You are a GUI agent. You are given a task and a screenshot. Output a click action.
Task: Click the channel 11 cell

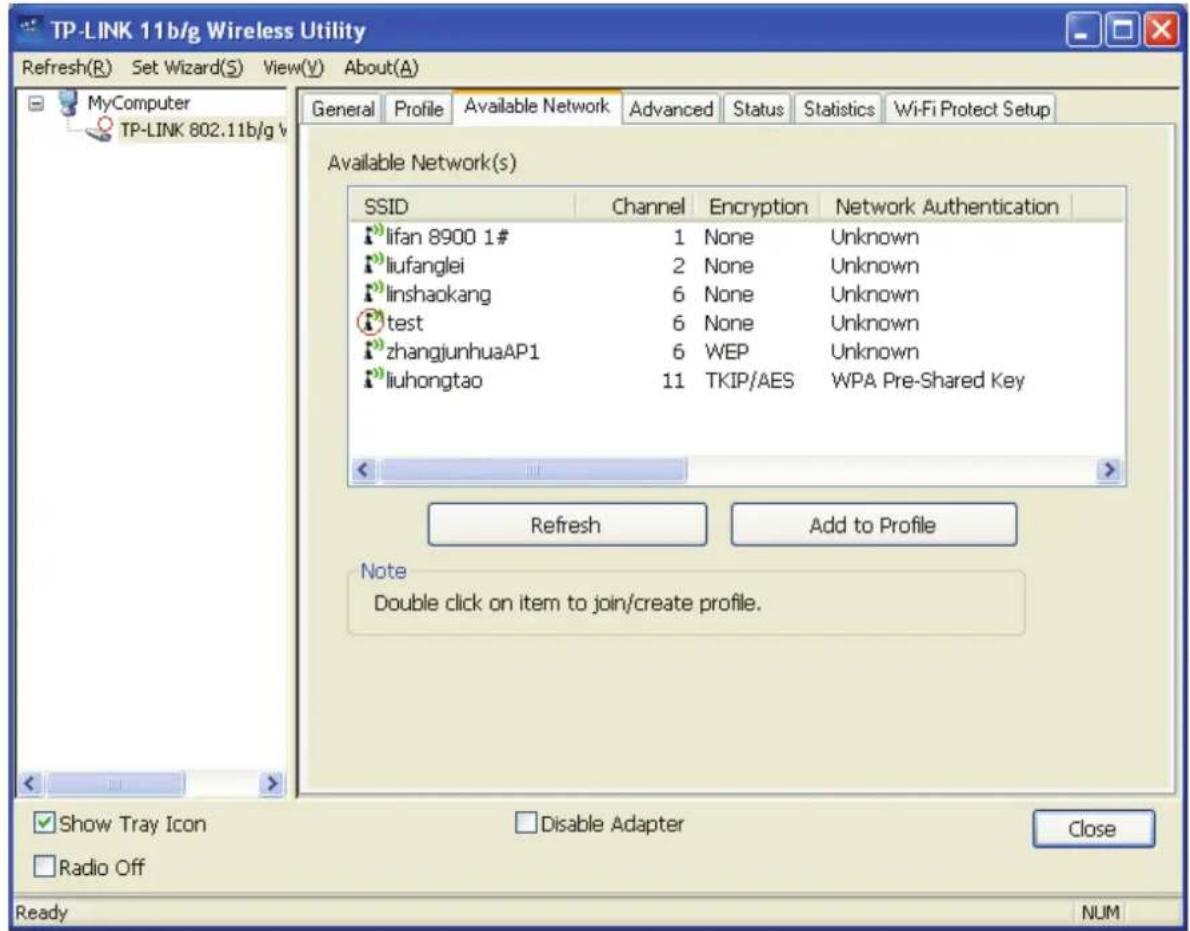(673, 380)
